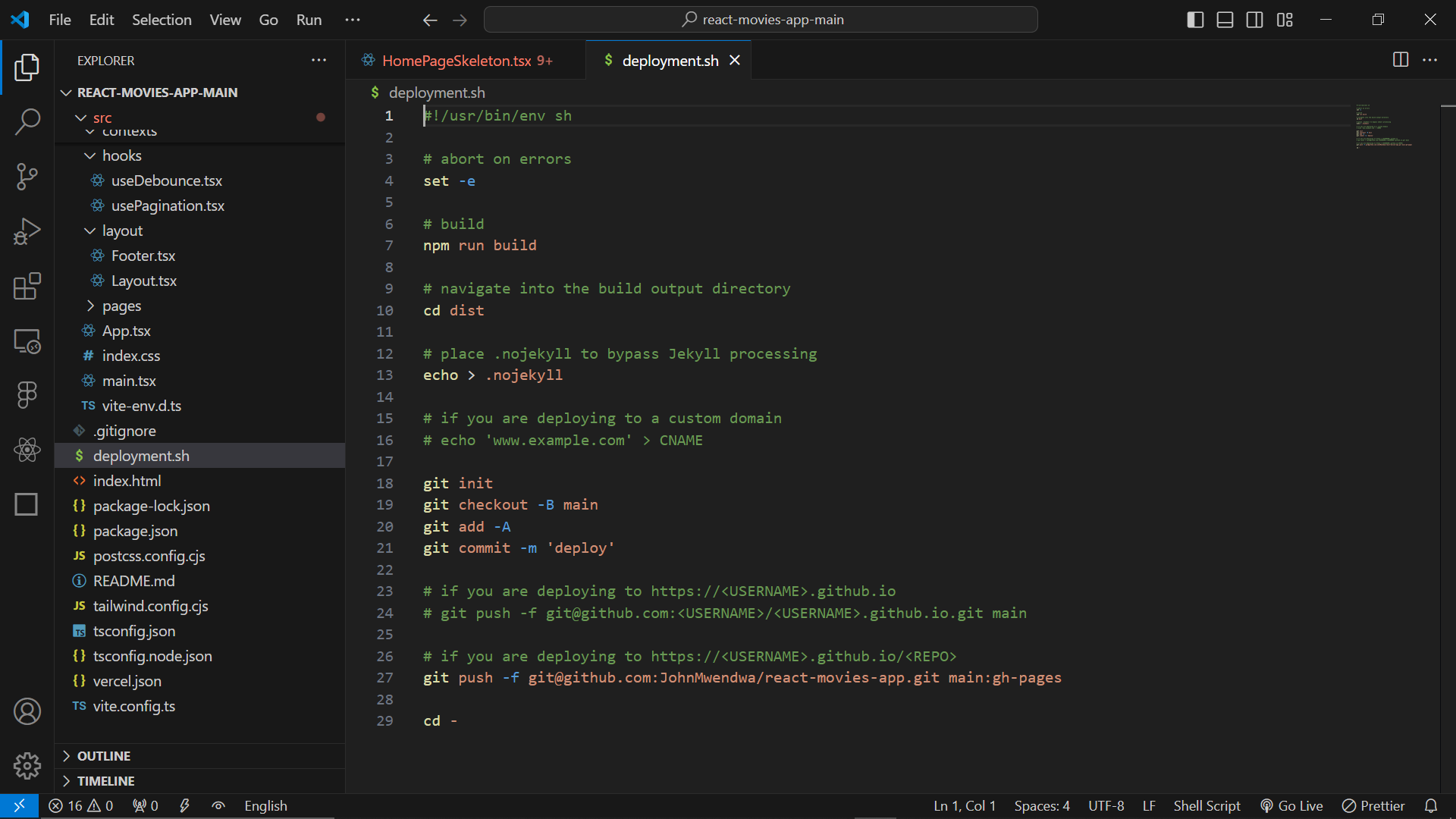This screenshot has height=819, width=1456.
Task: Open Manage settings gear
Action: (x=27, y=766)
